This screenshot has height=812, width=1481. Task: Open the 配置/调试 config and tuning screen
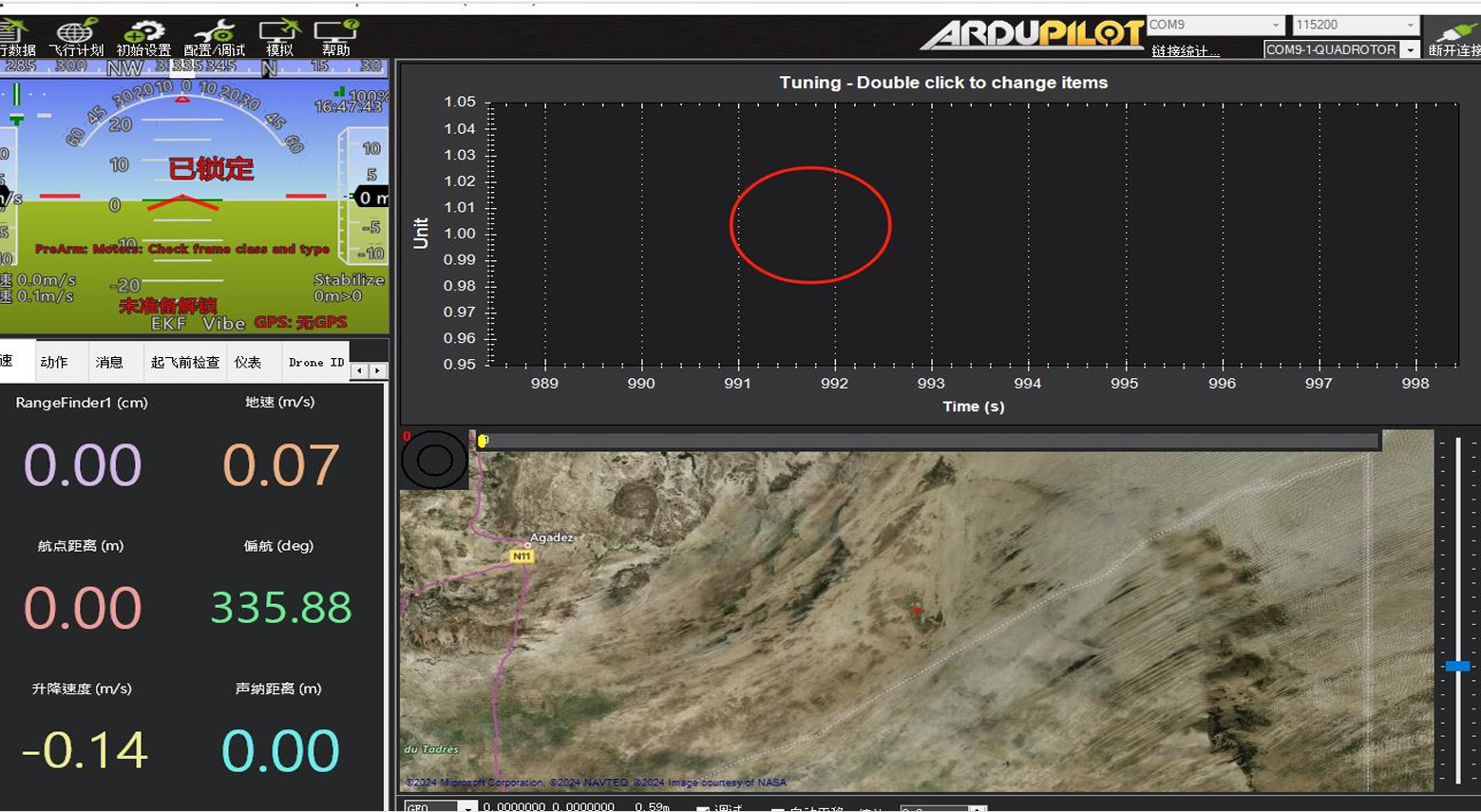coord(214,37)
